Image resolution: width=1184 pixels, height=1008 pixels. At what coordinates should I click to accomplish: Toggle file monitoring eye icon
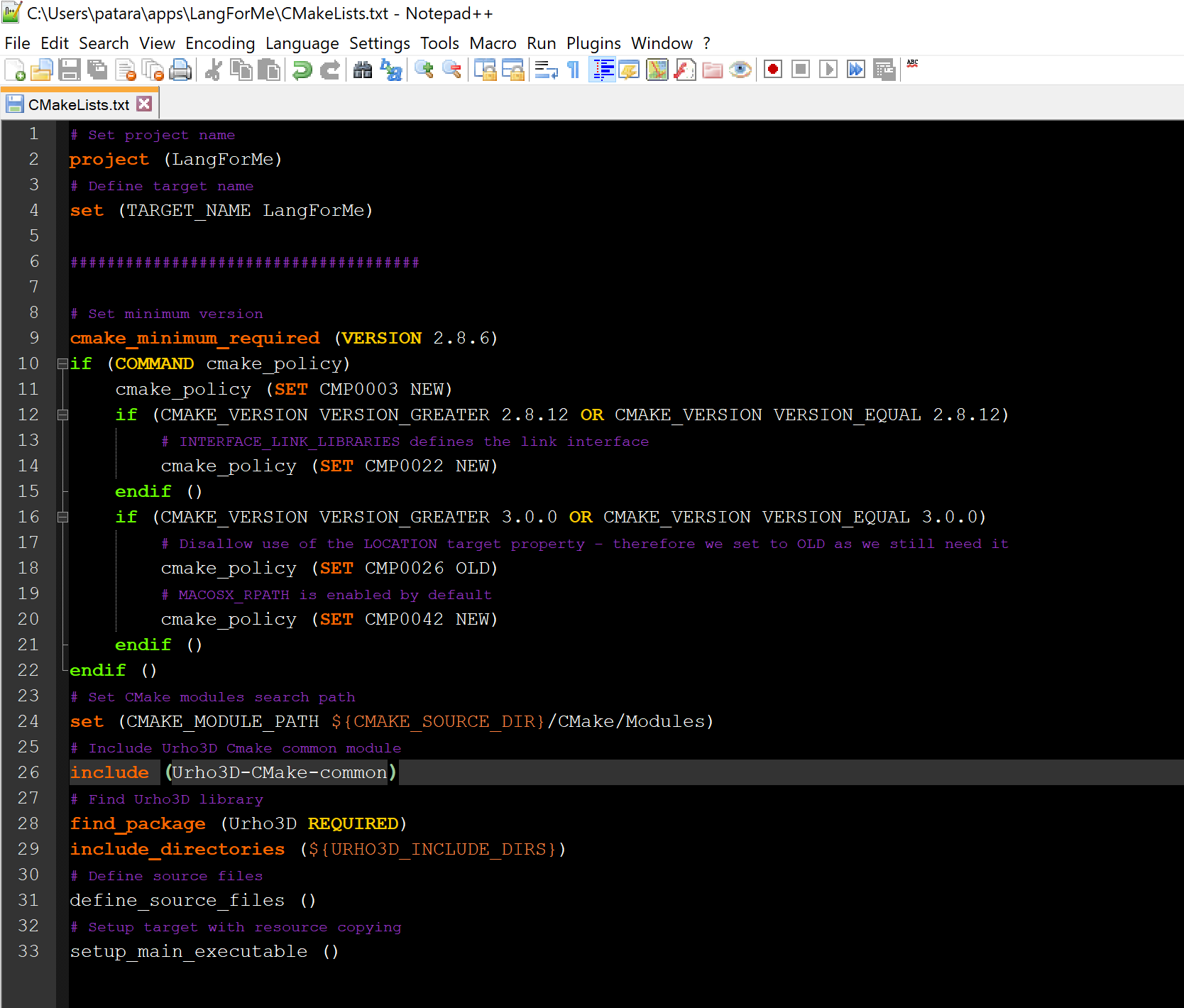(x=740, y=70)
